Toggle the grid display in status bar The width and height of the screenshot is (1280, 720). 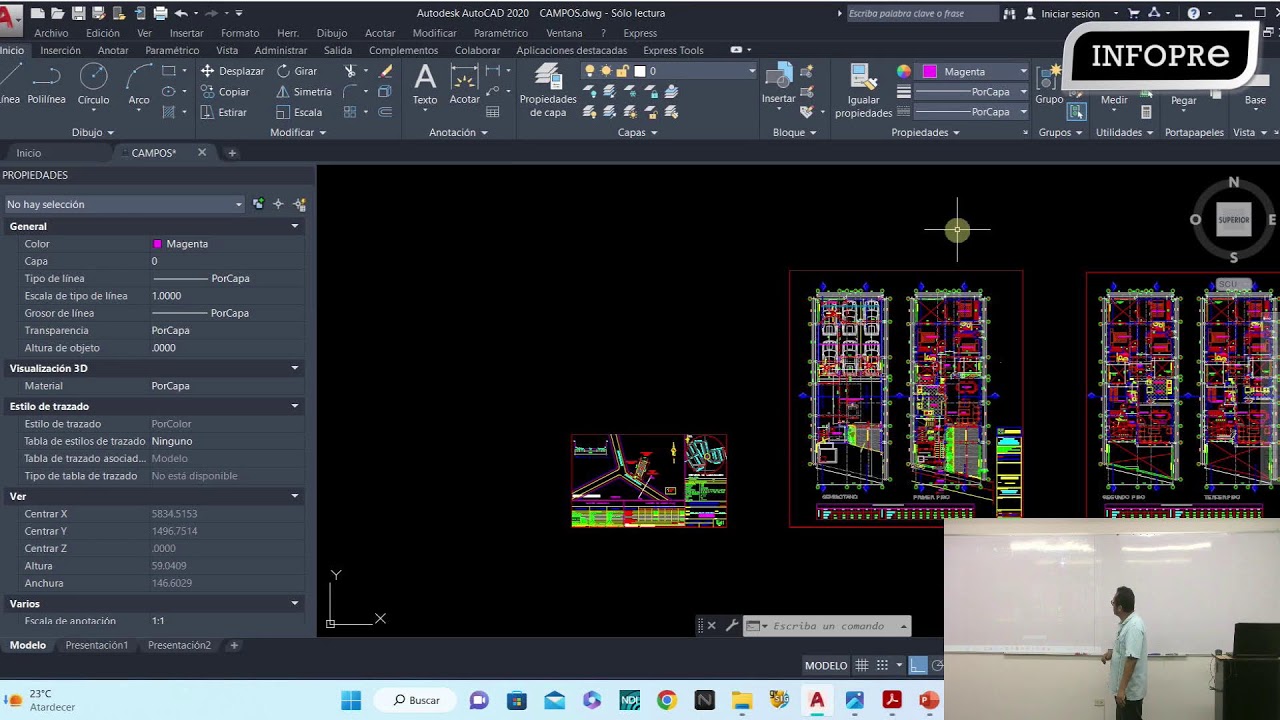tap(861, 665)
